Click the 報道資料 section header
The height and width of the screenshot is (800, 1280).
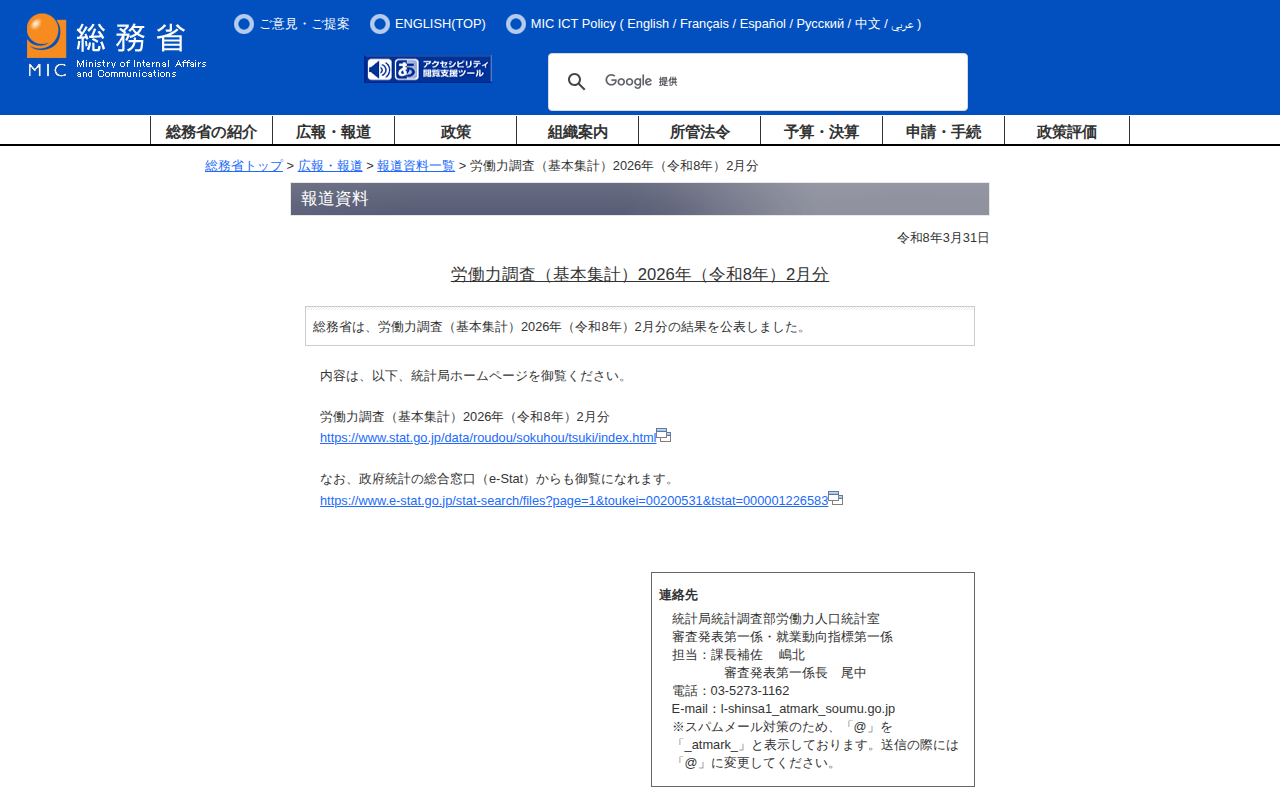point(640,199)
